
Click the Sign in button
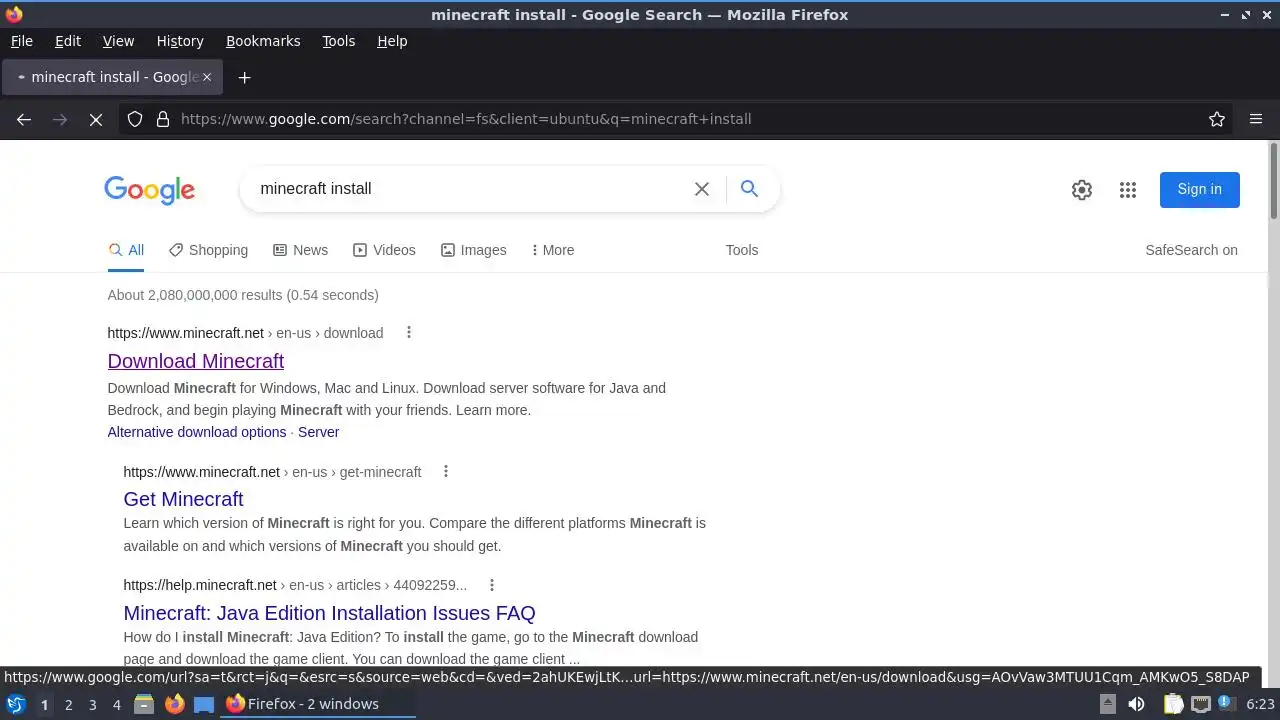[1199, 190]
